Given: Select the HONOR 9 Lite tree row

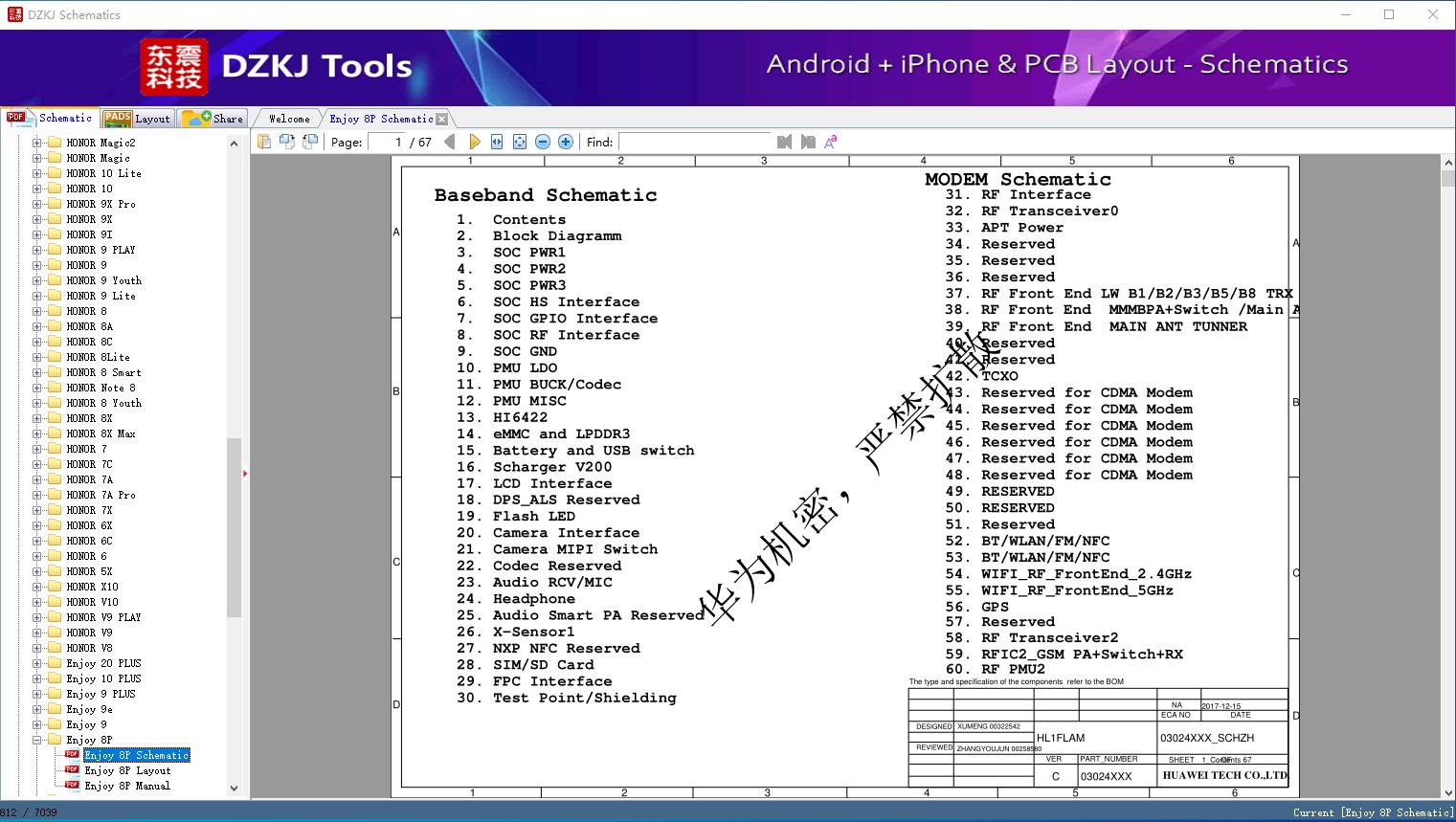Looking at the screenshot, I should [x=101, y=296].
